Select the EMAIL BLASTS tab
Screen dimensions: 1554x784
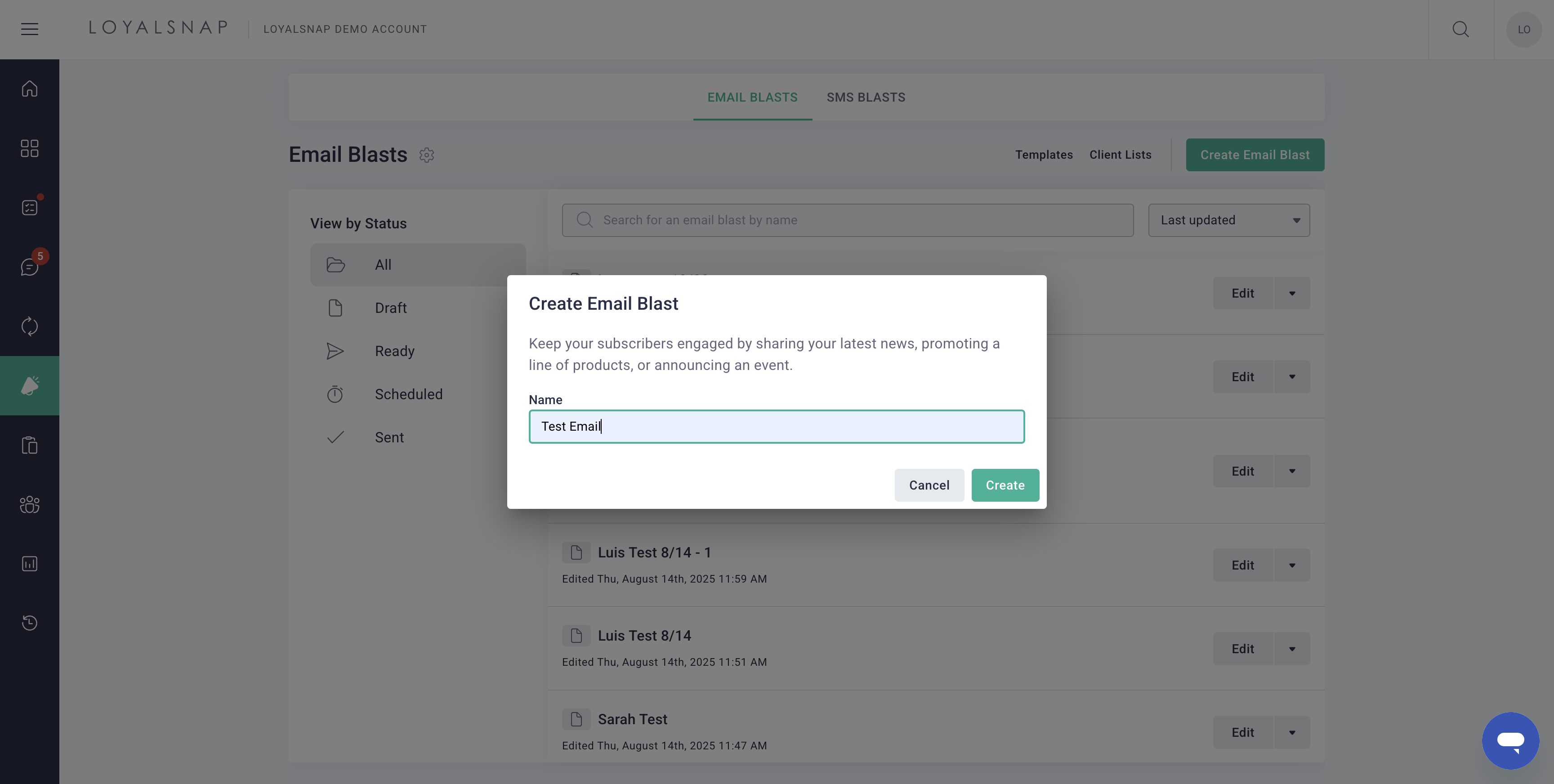[x=752, y=97]
